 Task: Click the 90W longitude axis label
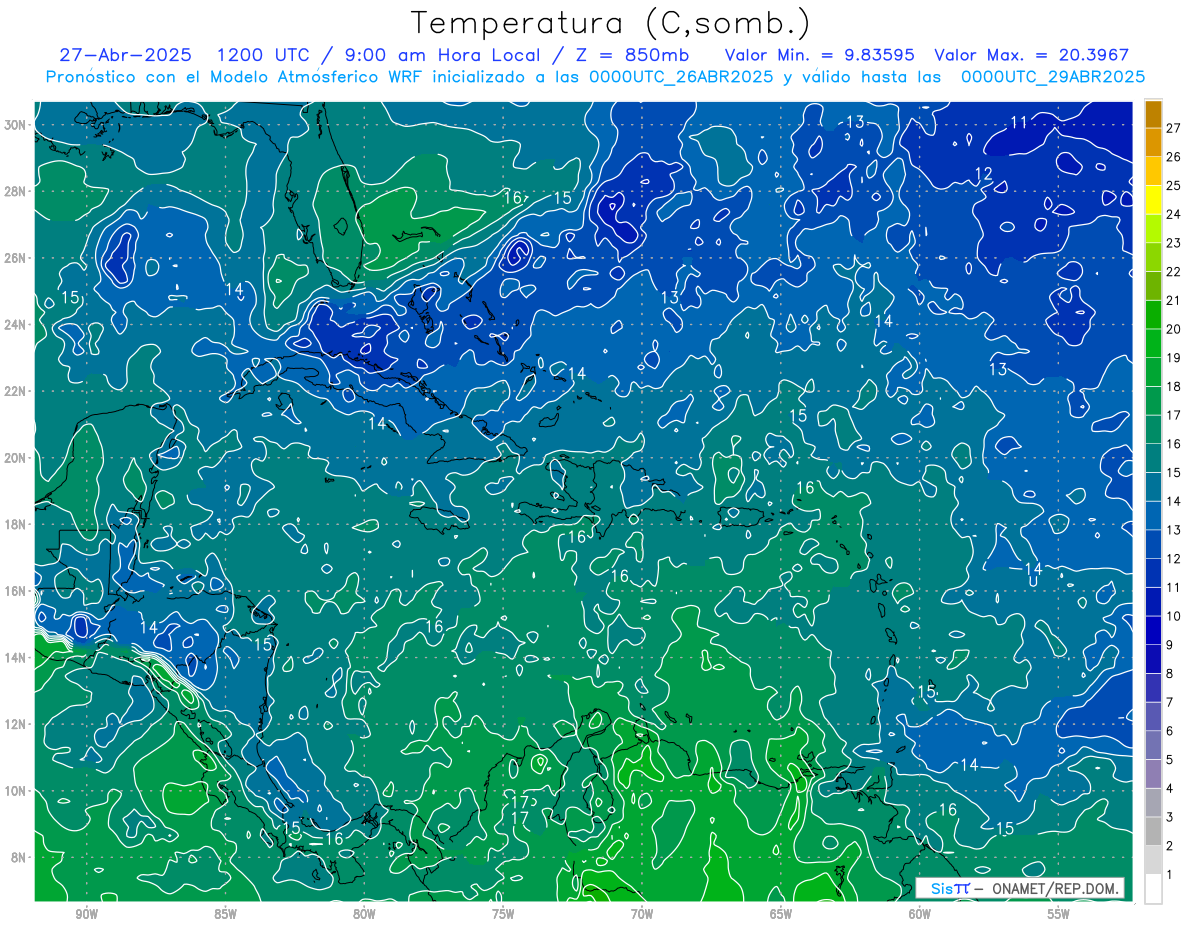[x=86, y=914]
